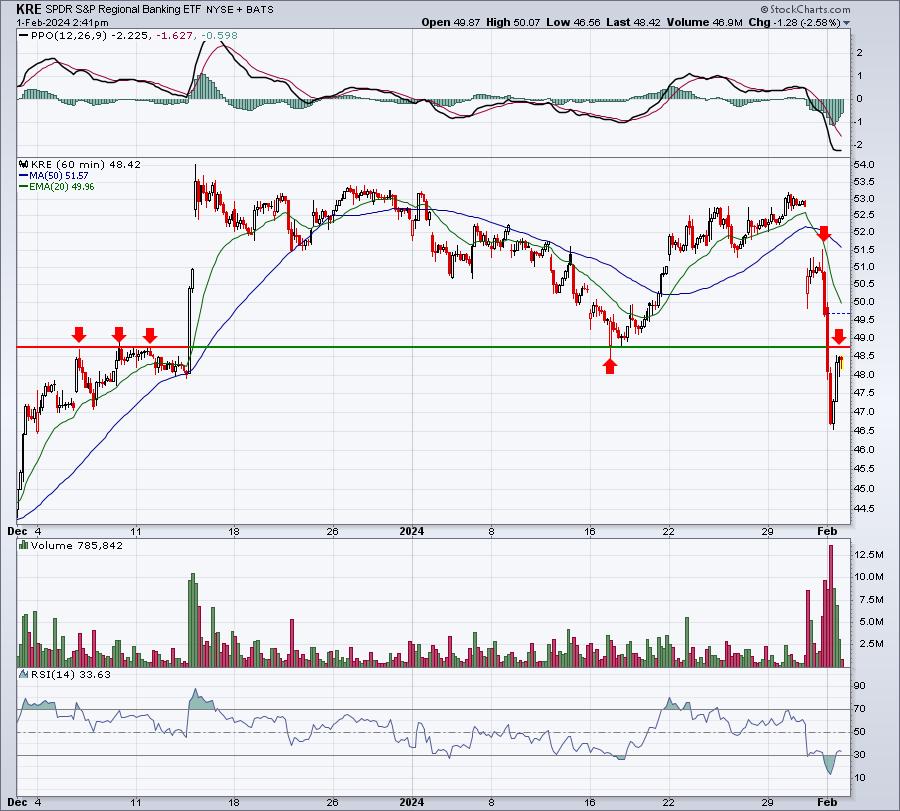Click the tallest February volume bar
This screenshot has width=900, height=811.
[831, 606]
